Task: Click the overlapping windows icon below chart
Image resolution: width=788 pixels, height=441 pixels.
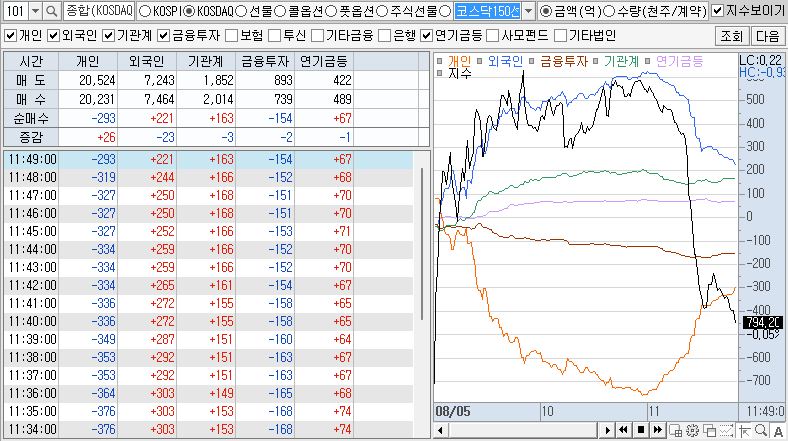Action: (x=710, y=430)
